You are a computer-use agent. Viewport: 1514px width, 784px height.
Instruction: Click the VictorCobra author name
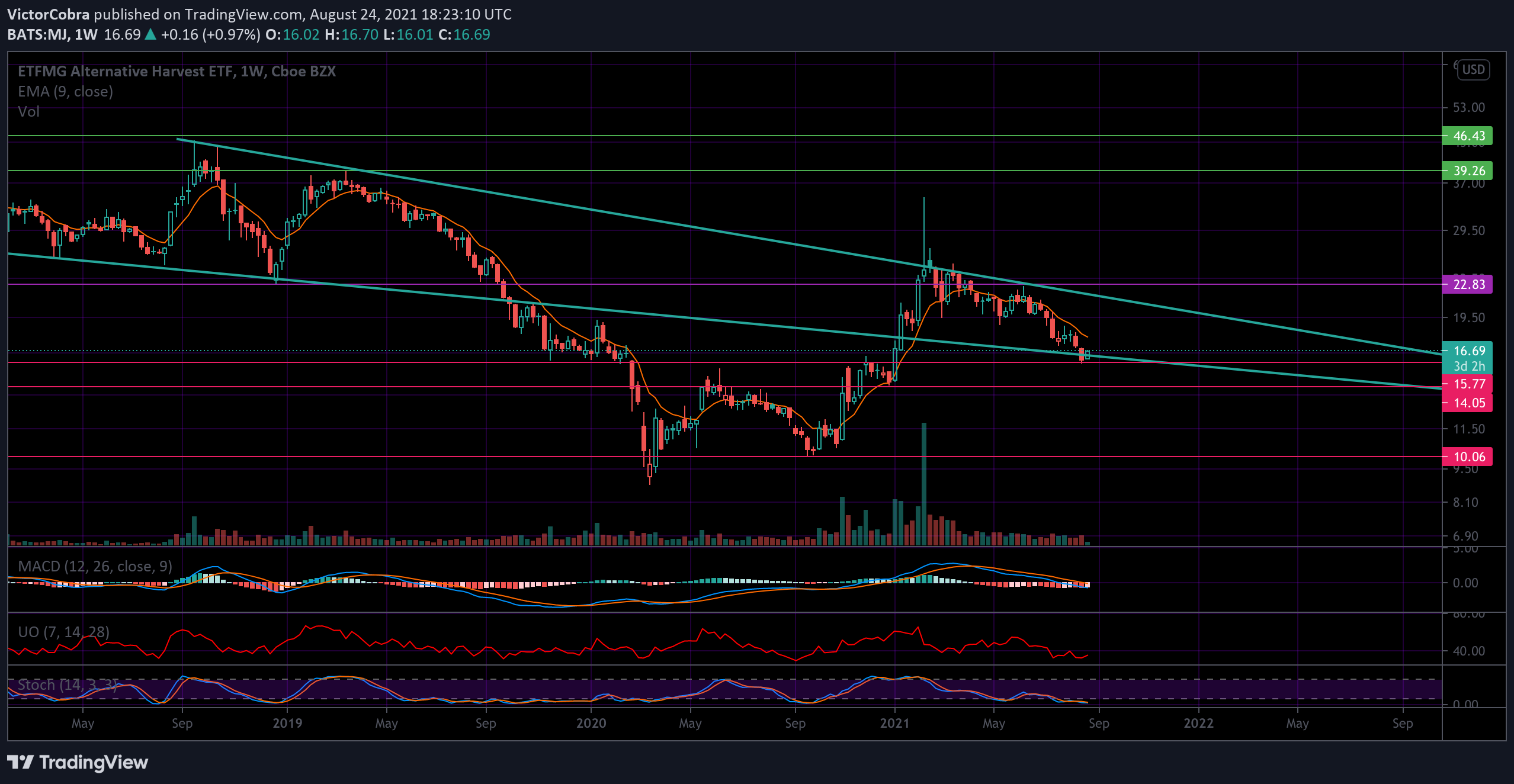coord(49,14)
